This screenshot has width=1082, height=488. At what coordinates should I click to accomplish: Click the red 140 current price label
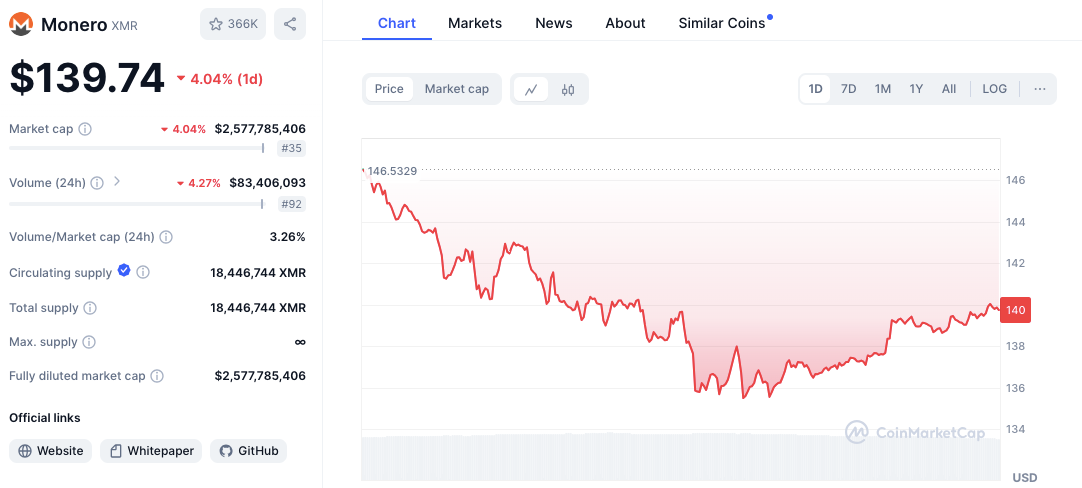pos(1015,310)
